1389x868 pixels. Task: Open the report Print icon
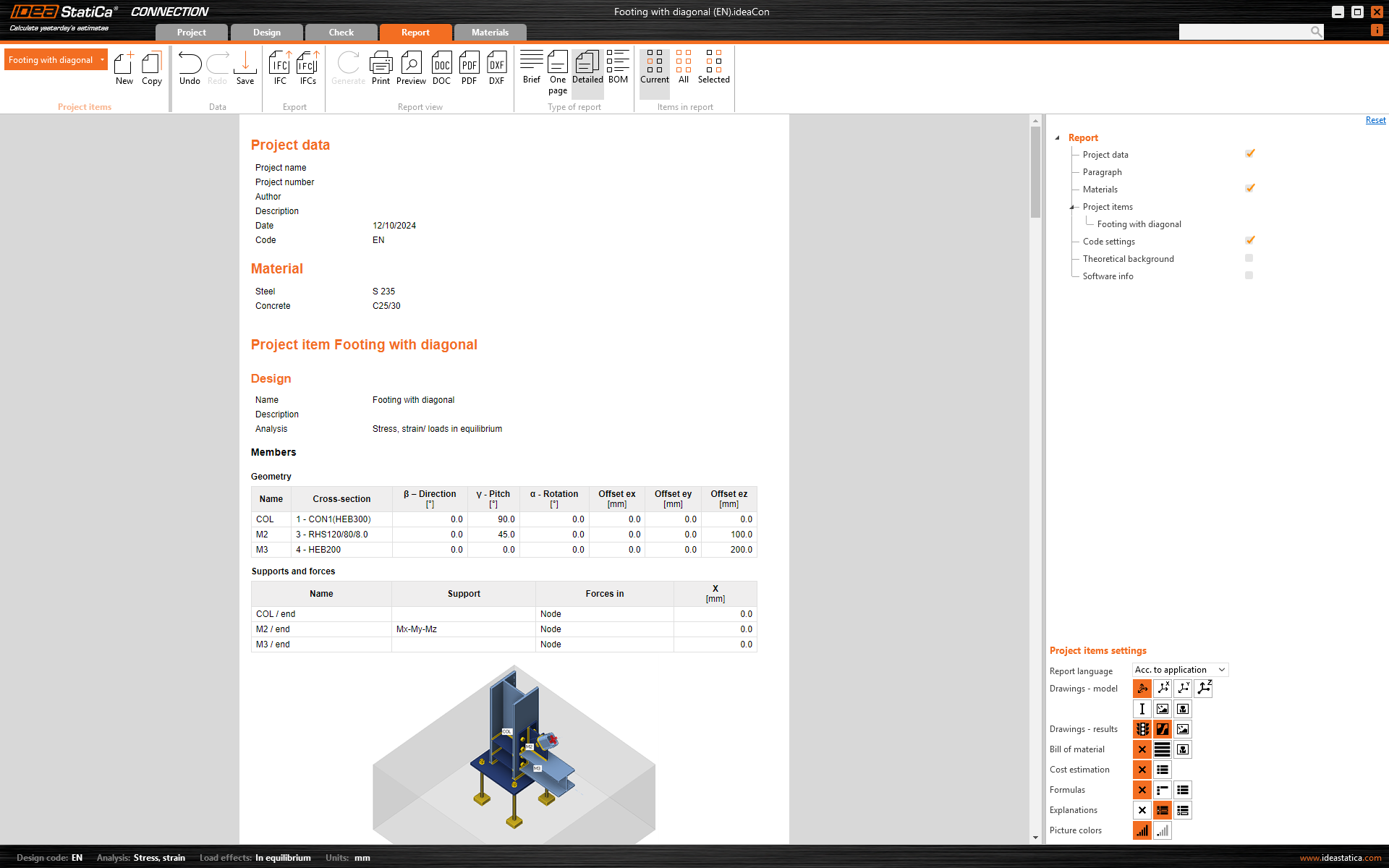coord(381,68)
